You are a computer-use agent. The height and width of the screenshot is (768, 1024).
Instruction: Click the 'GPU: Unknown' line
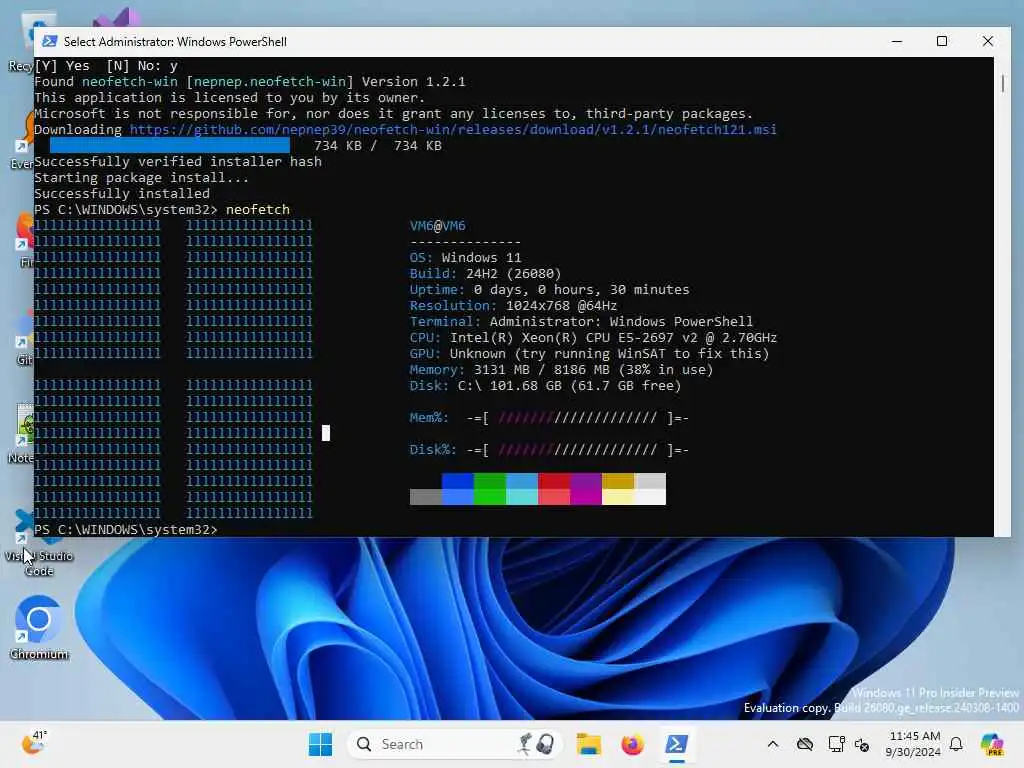590,353
